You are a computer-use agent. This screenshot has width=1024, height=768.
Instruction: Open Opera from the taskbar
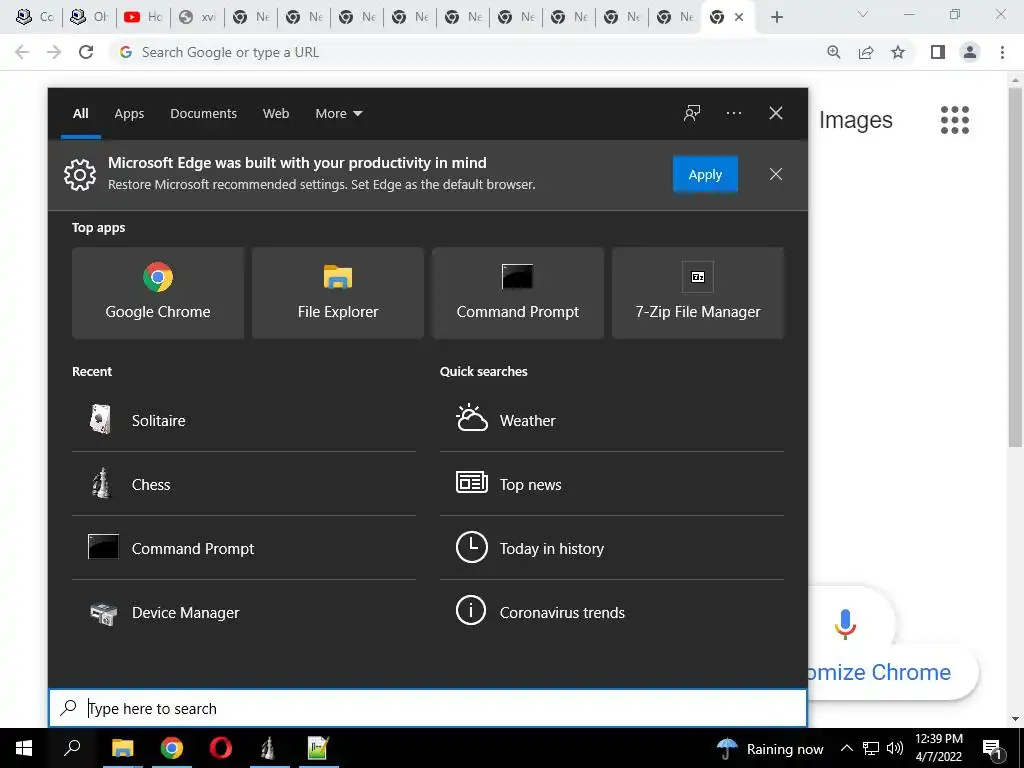(221, 748)
